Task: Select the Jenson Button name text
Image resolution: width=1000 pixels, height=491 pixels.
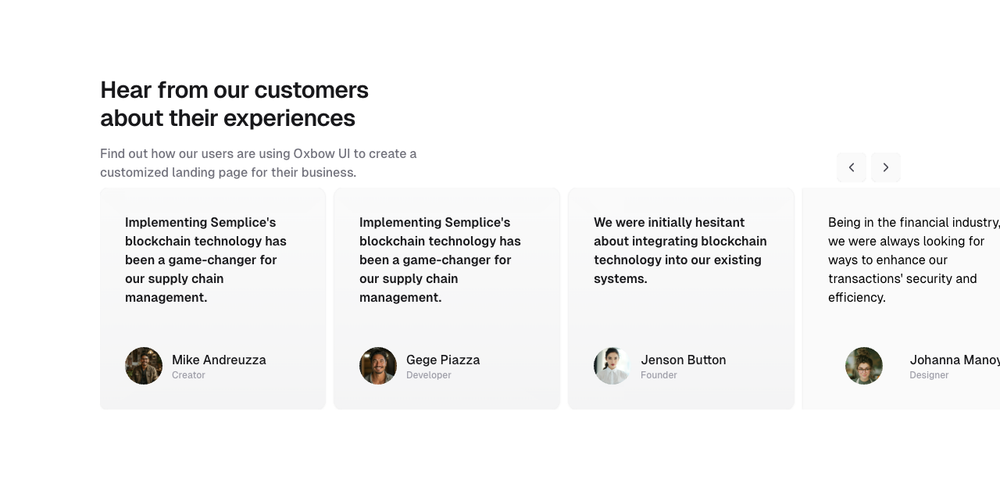Action: click(x=683, y=360)
